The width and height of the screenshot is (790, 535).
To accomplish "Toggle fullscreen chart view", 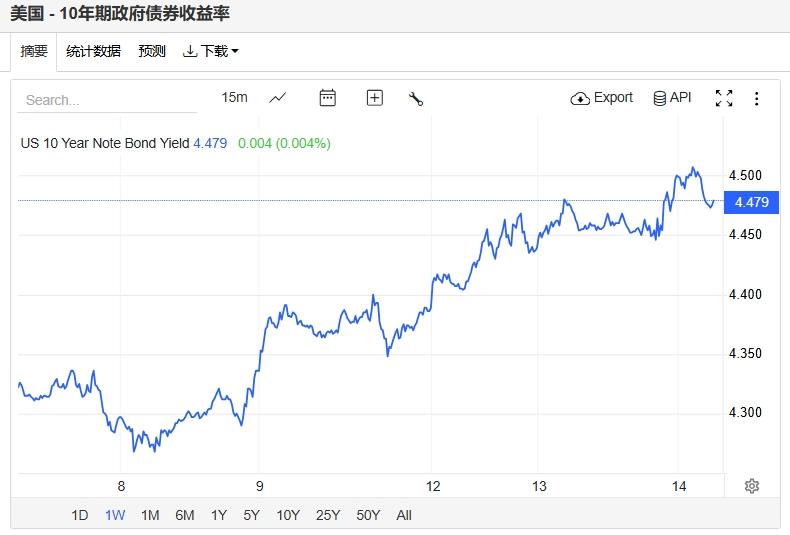I will coord(724,98).
